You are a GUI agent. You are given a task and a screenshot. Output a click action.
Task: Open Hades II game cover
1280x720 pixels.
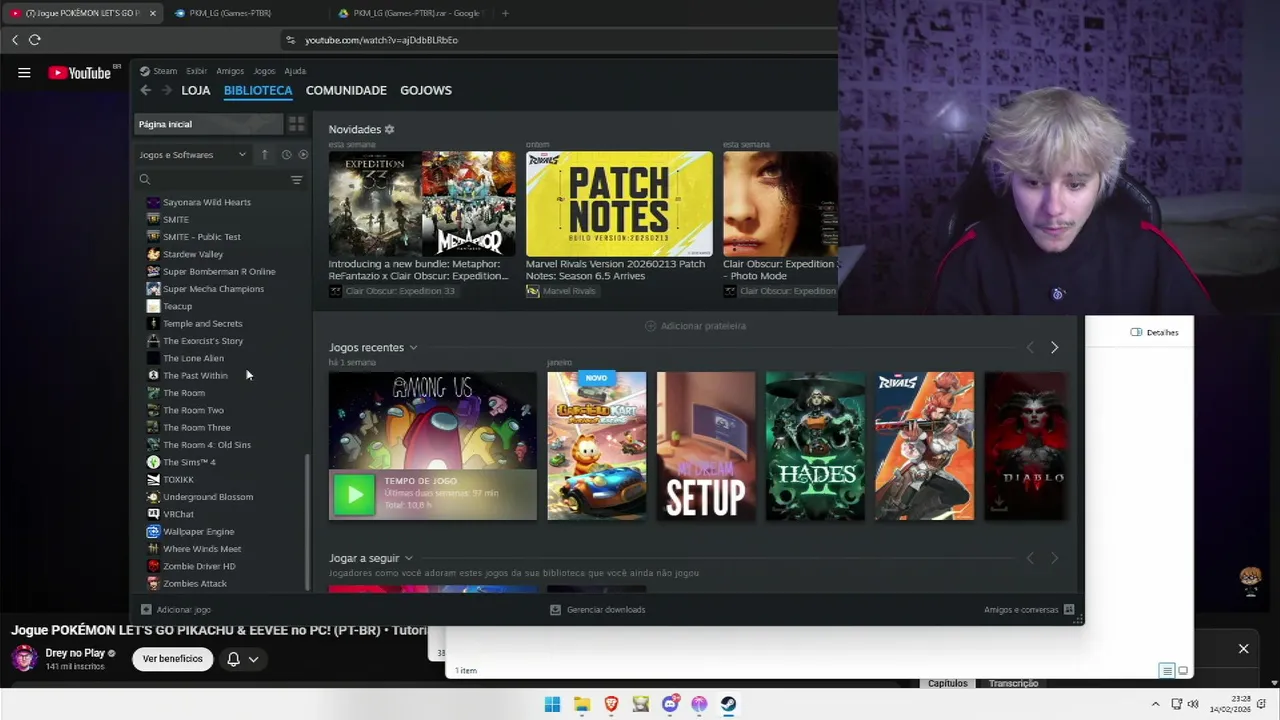[815, 446]
